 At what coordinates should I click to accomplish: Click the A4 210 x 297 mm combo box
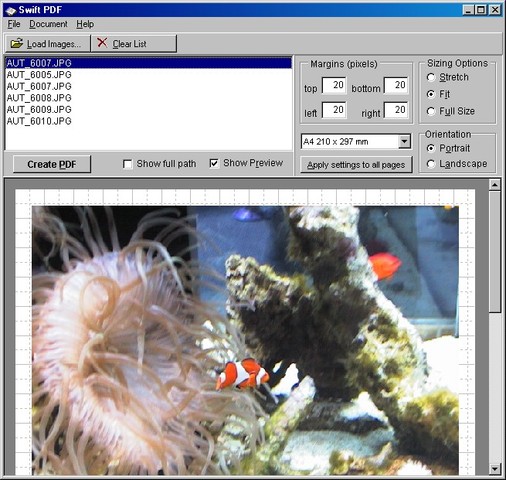click(356, 142)
